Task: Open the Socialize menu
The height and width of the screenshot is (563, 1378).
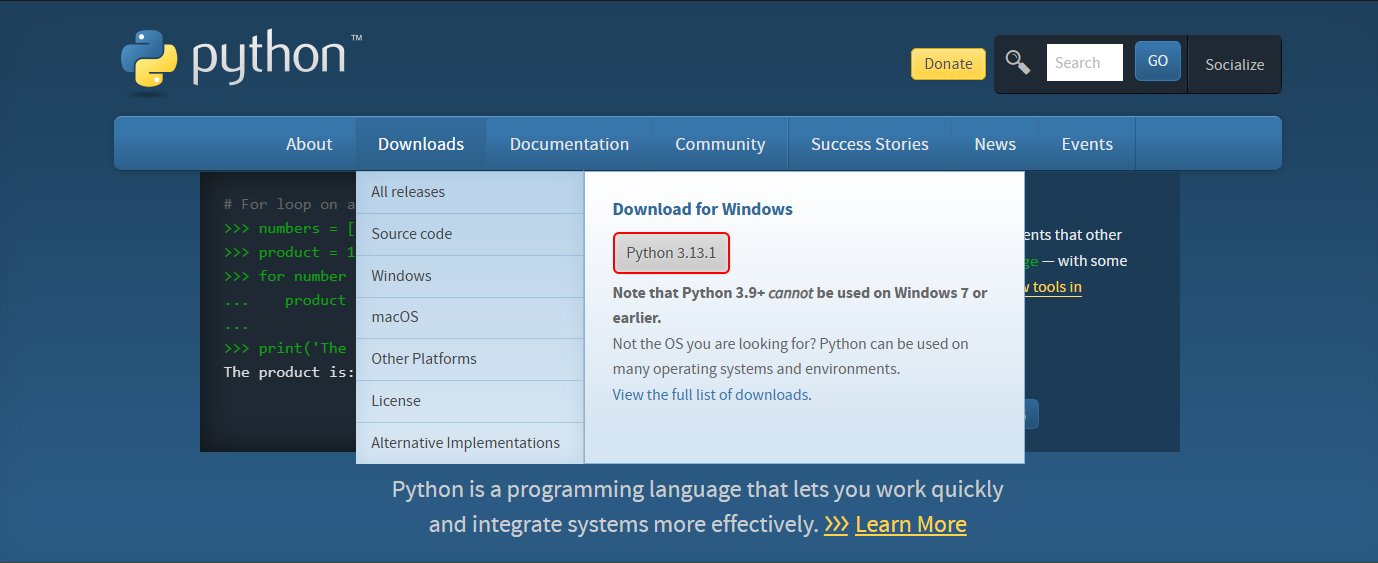Action: (1234, 65)
